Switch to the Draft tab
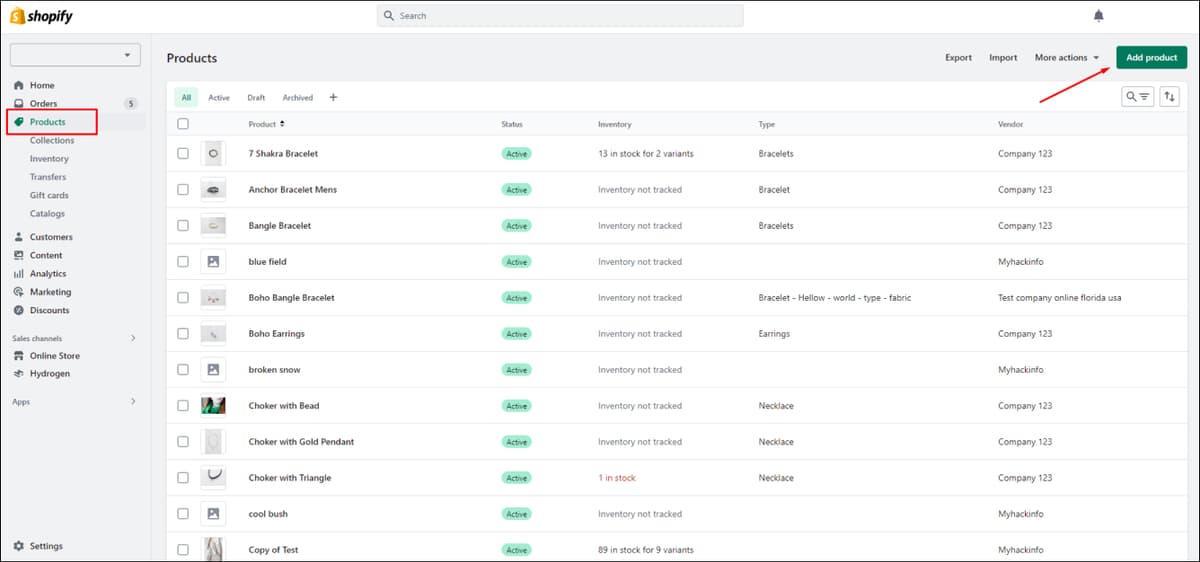The width and height of the screenshot is (1200, 562). 256,97
